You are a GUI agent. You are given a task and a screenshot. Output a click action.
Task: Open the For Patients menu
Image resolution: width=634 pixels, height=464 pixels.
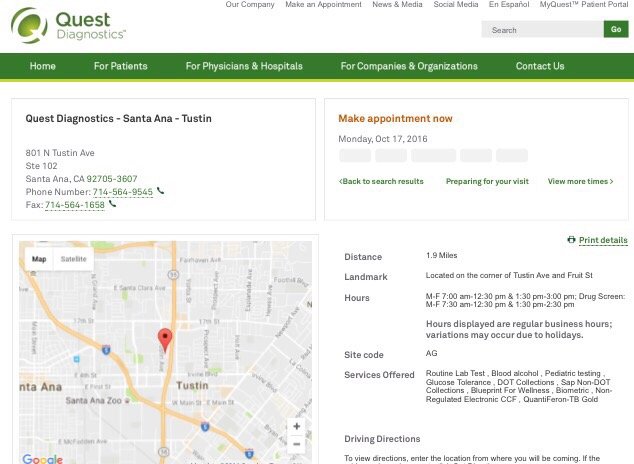120,66
